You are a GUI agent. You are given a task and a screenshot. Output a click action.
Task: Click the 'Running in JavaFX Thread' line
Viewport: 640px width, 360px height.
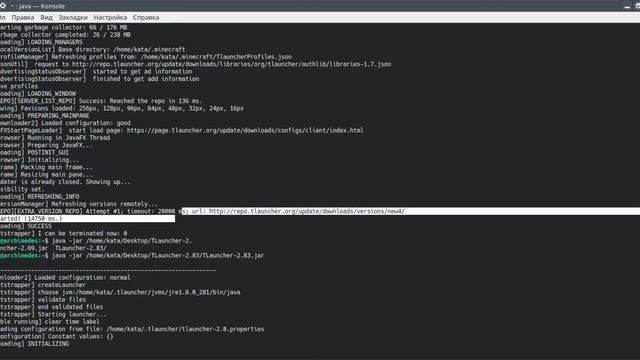coord(55,138)
